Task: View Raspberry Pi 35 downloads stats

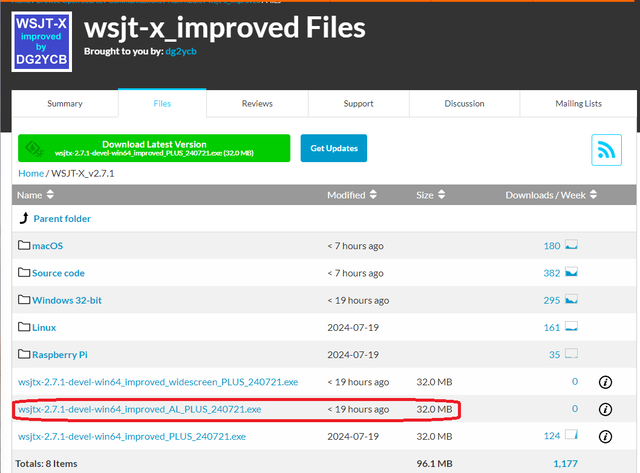Action: pos(554,355)
